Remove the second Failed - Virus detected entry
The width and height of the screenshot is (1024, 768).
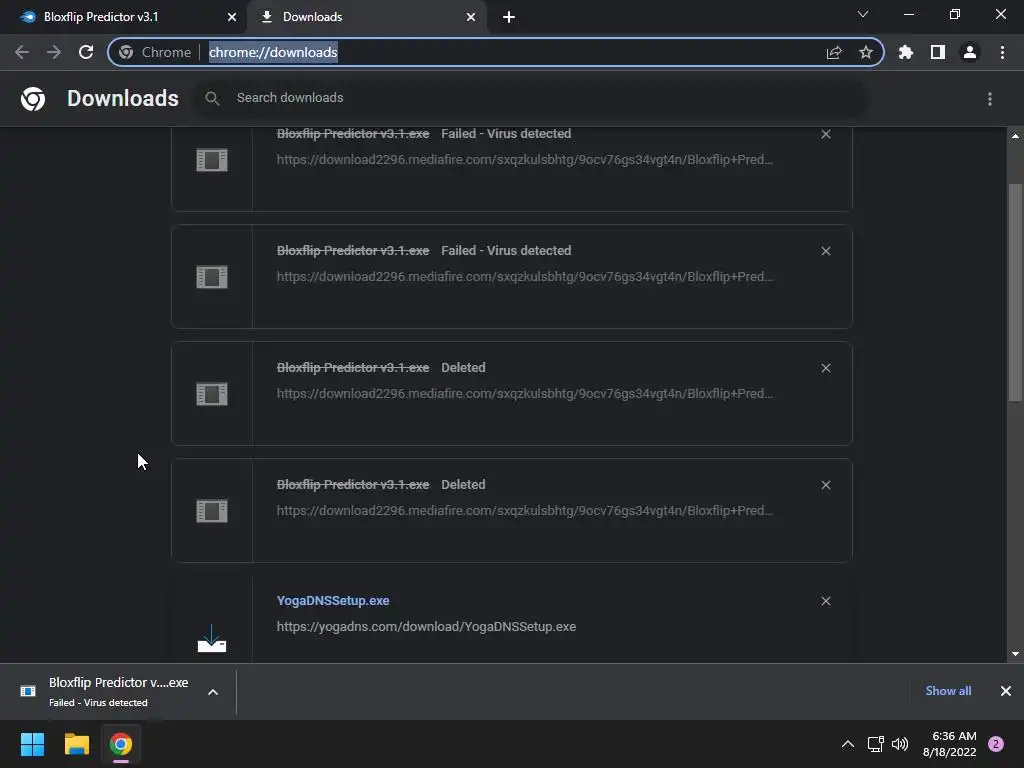(x=825, y=251)
